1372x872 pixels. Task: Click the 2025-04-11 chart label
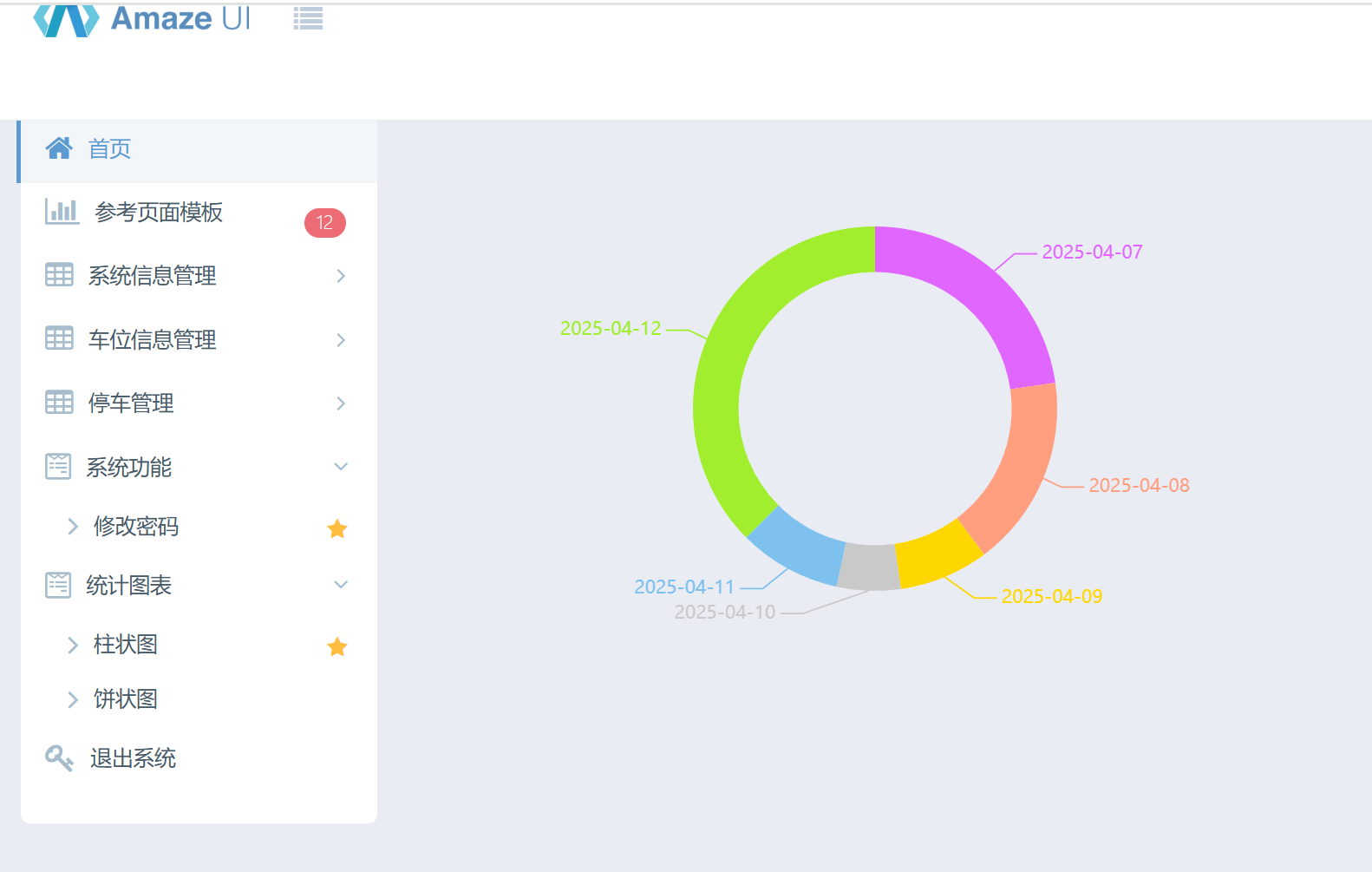coord(684,587)
